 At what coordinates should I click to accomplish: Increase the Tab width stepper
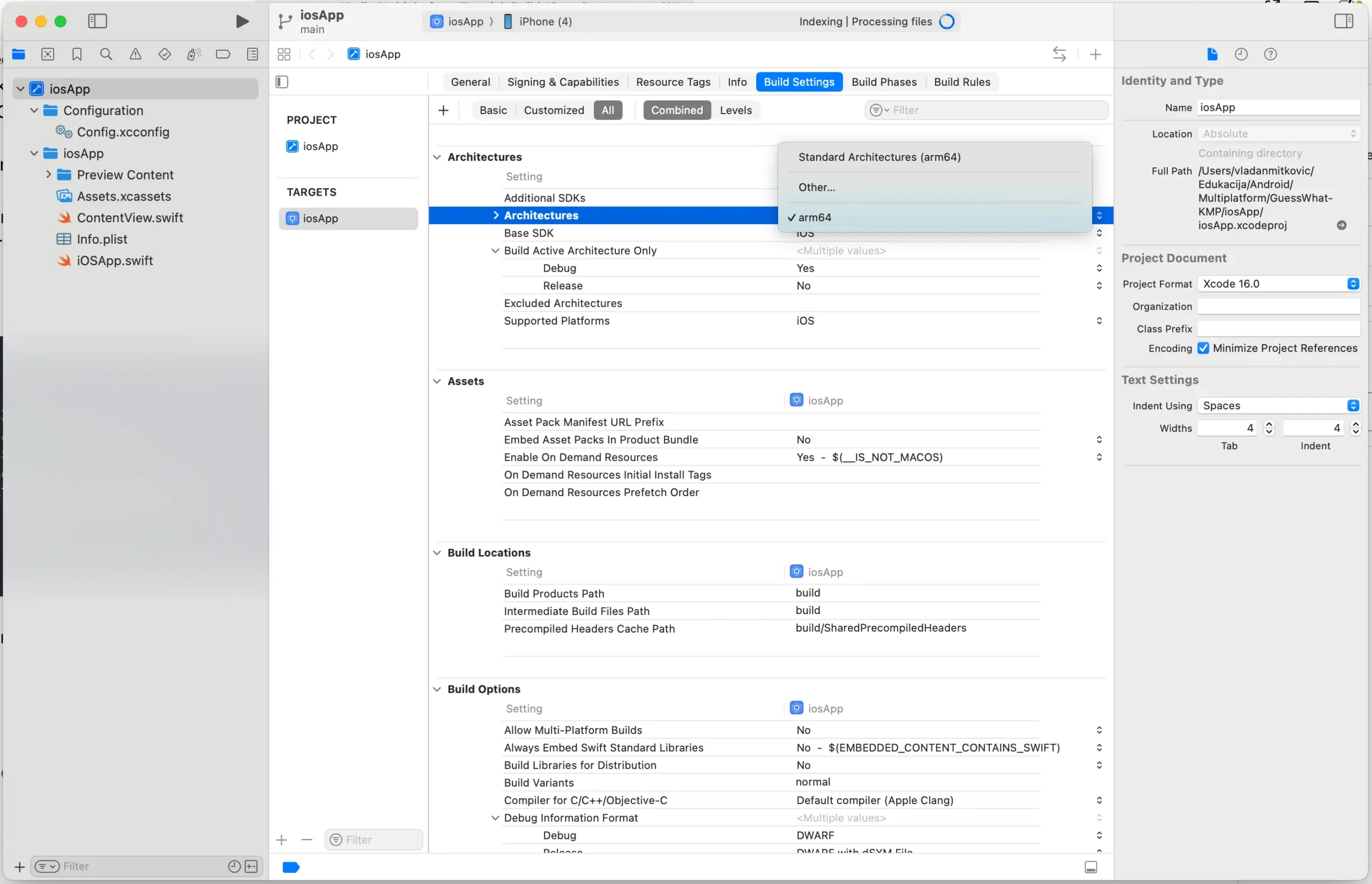1269,424
